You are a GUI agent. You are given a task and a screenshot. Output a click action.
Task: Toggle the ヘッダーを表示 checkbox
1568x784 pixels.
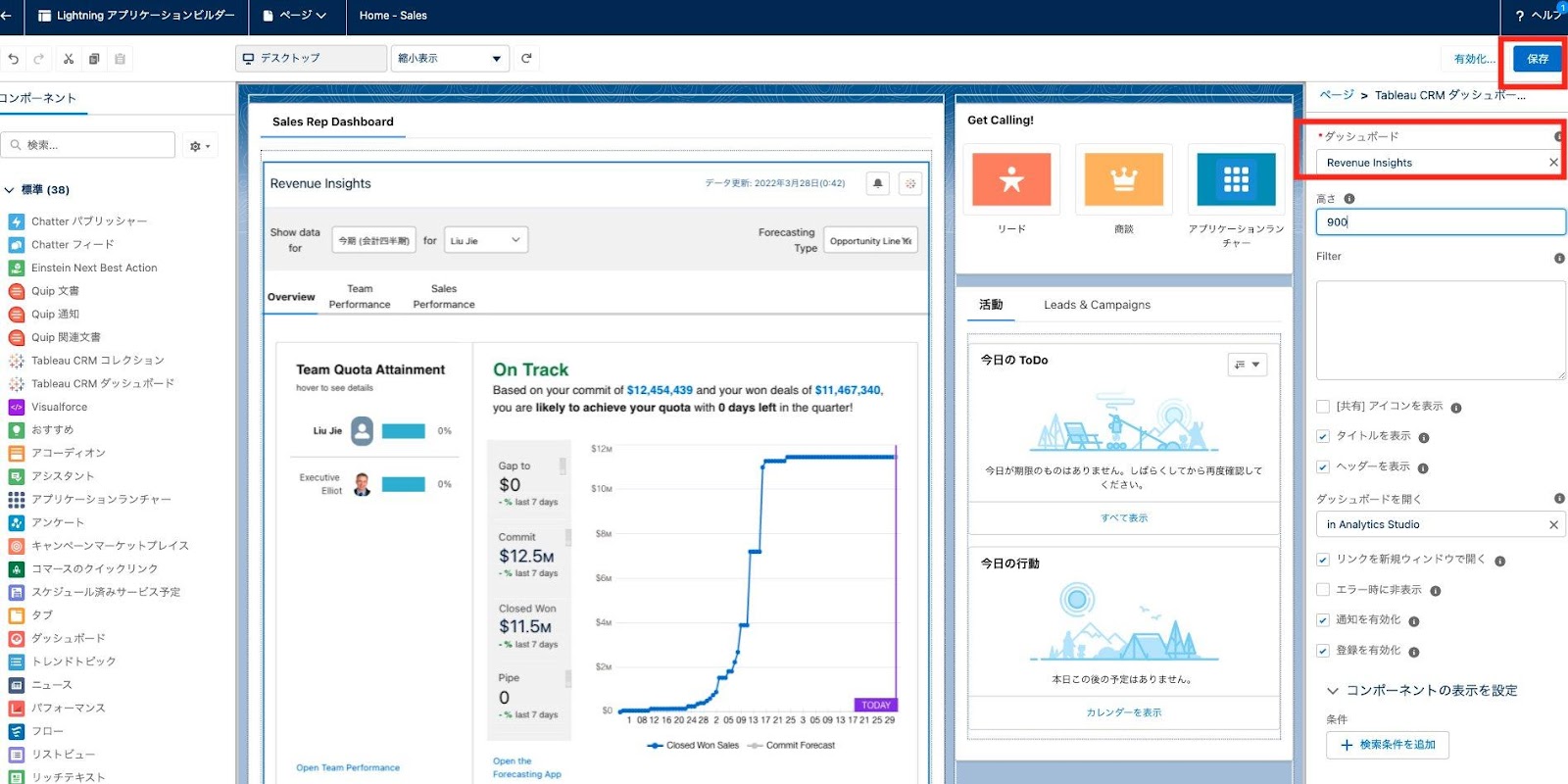tap(1323, 467)
